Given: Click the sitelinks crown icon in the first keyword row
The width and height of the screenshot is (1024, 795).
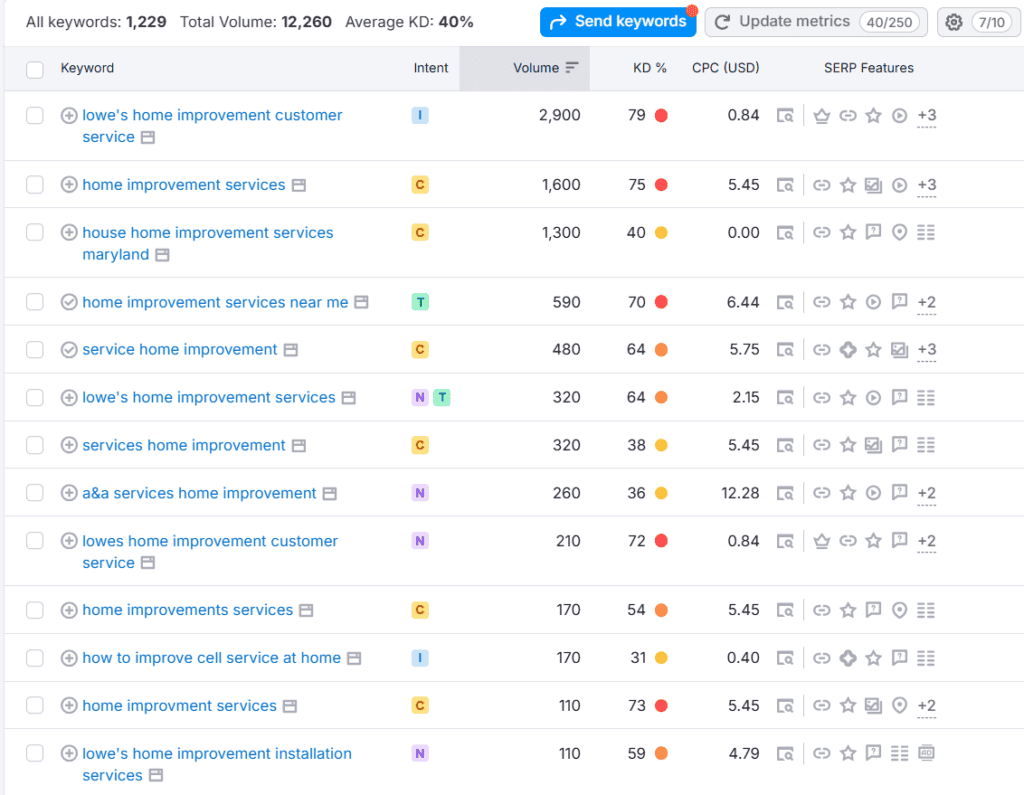Looking at the screenshot, I should coord(821,115).
